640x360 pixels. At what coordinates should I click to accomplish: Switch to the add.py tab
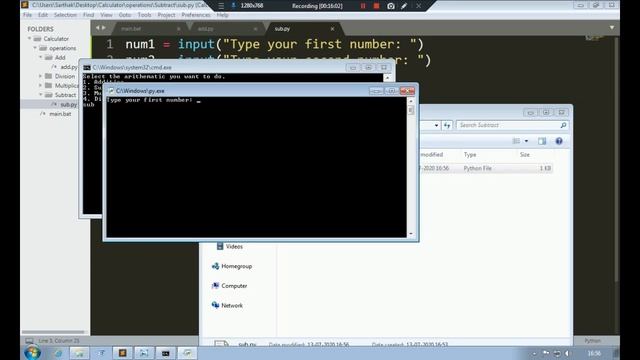click(x=205, y=29)
